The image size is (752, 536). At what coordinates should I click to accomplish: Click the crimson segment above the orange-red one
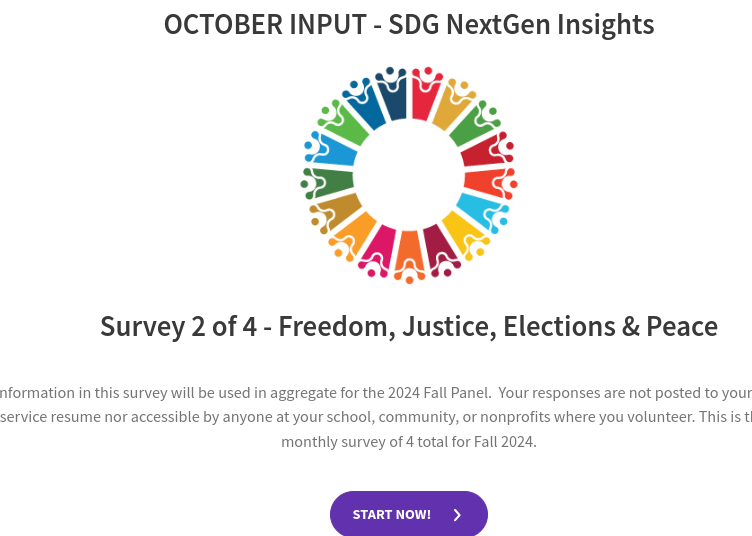[484, 153]
